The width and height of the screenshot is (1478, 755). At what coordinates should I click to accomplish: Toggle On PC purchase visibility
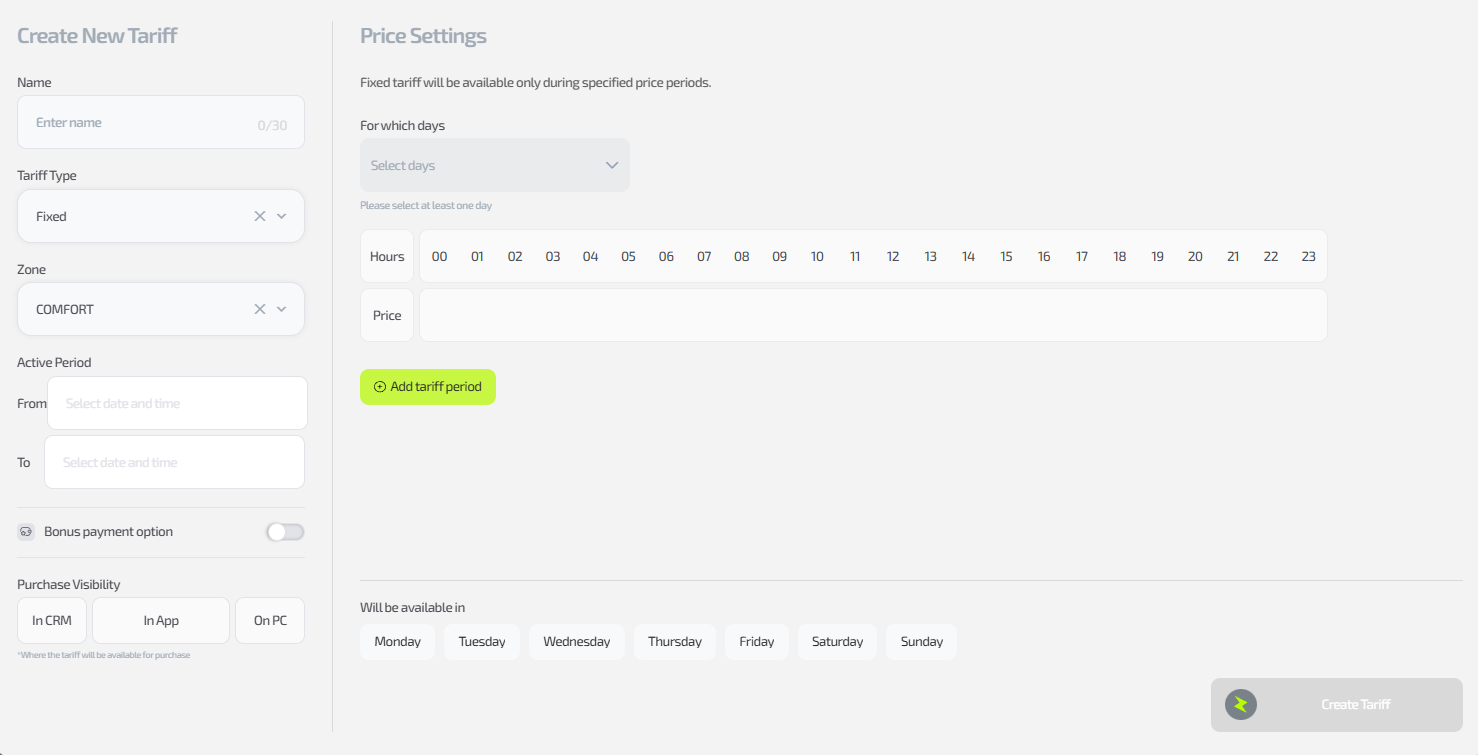(x=270, y=621)
